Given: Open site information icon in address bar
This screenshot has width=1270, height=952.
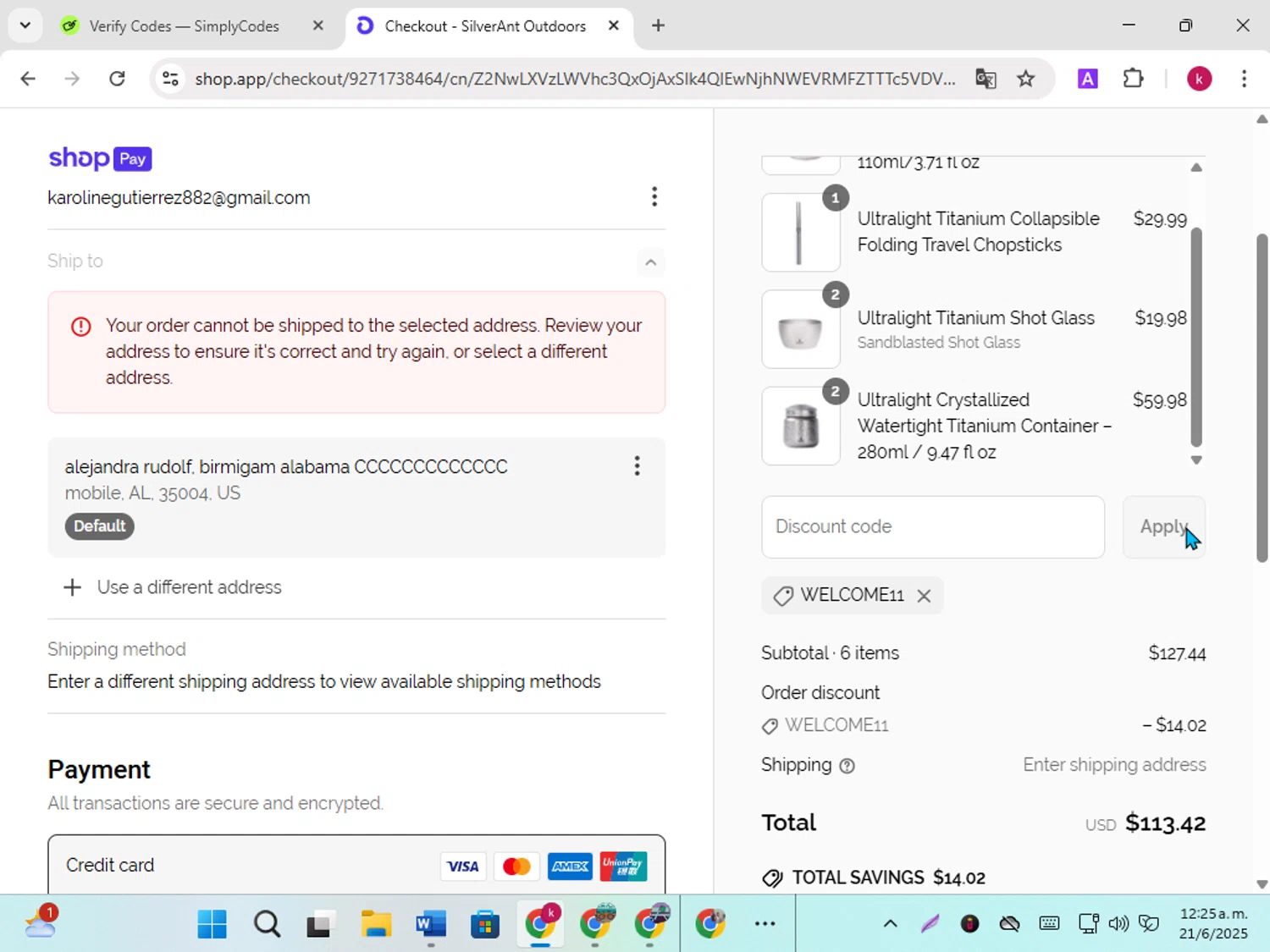Looking at the screenshot, I should click(x=170, y=79).
